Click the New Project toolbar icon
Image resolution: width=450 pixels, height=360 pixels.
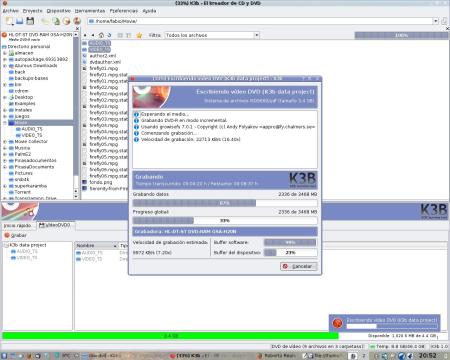9,21
